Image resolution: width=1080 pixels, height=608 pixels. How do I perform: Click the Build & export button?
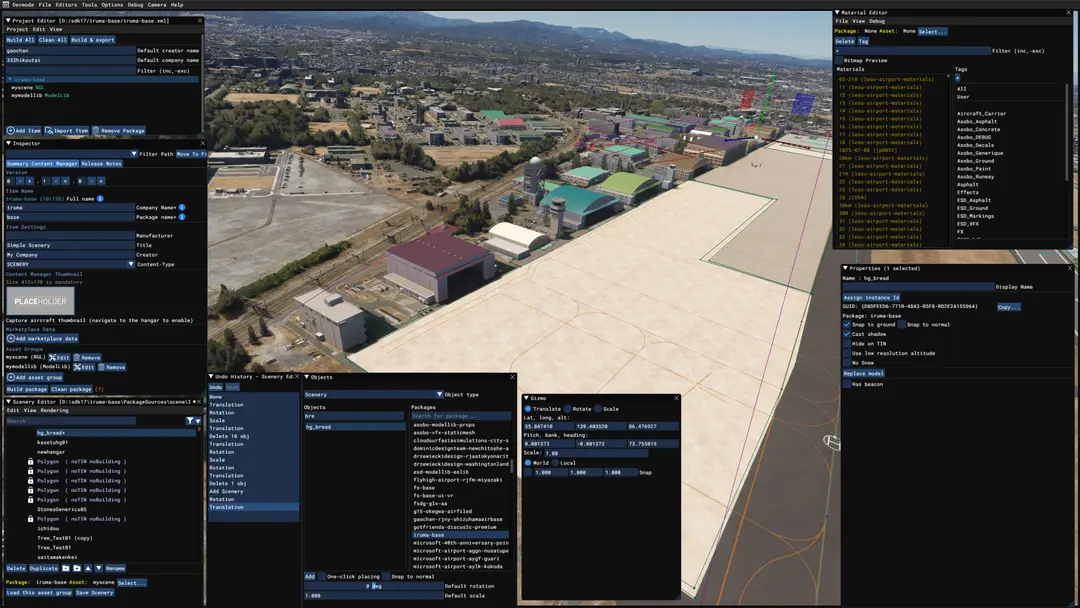(93, 40)
